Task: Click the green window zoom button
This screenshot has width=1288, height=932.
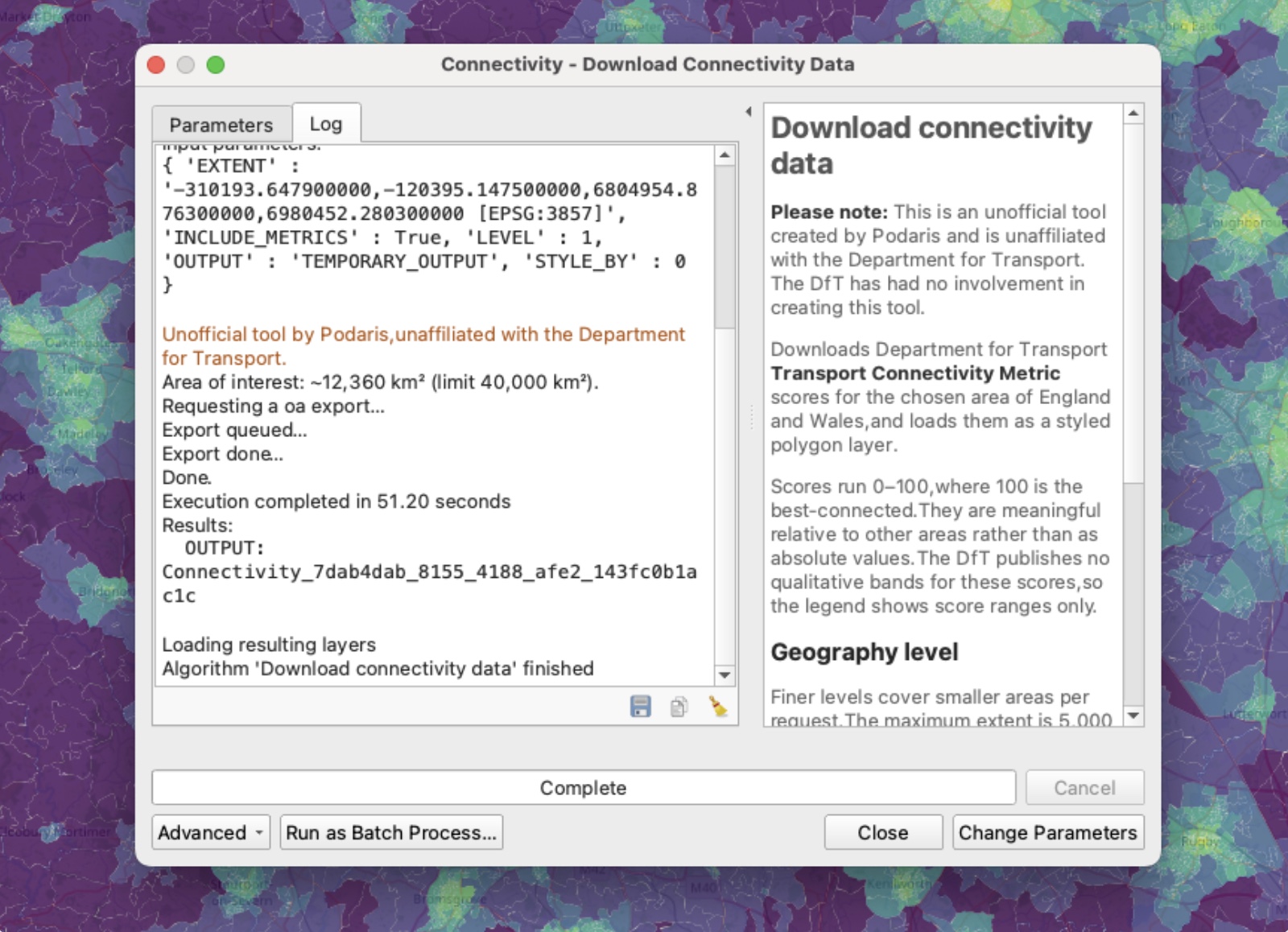Action: (215, 64)
